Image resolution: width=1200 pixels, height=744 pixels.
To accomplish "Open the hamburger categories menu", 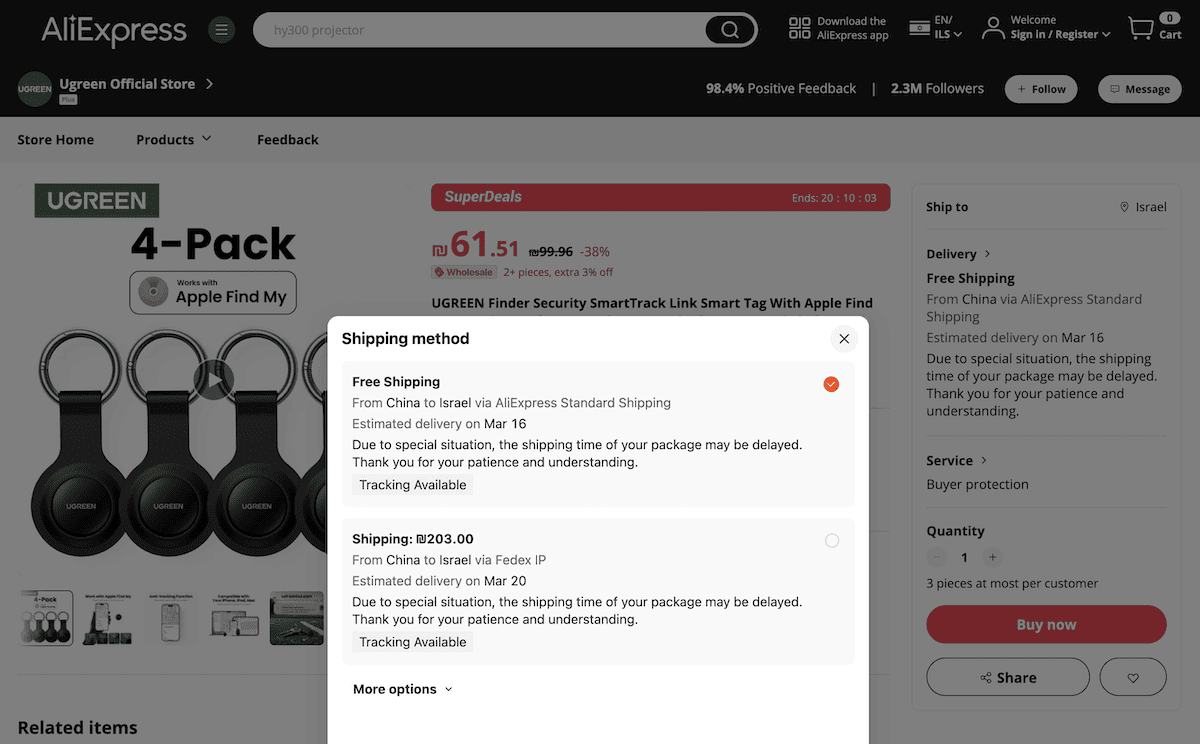I will click(x=221, y=29).
